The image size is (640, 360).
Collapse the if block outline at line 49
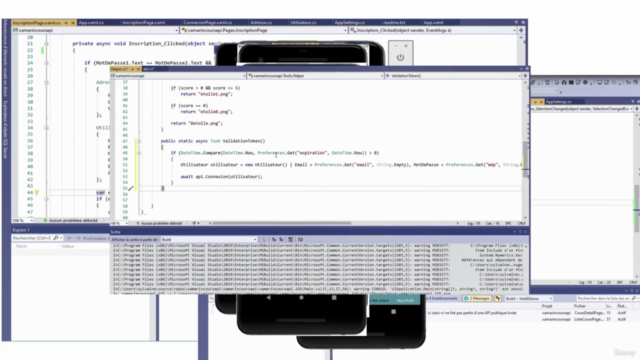point(139,153)
